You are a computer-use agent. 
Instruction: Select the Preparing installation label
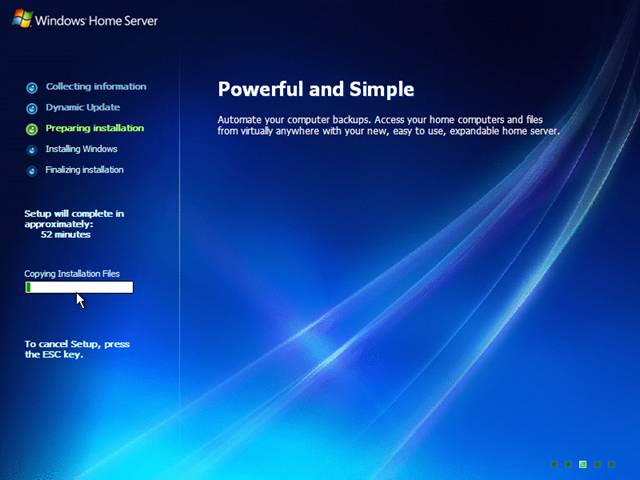pos(95,128)
